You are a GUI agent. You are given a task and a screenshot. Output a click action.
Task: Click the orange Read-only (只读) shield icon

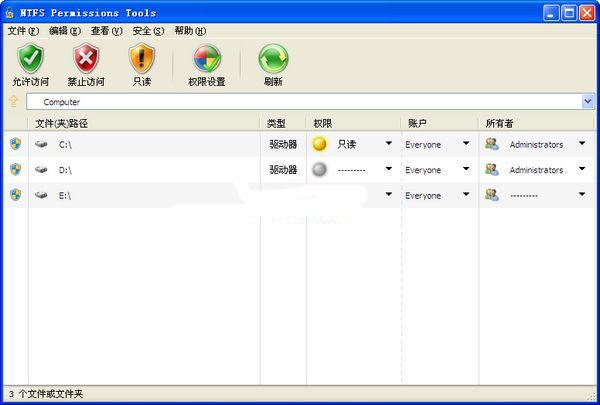click(x=142, y=58)
